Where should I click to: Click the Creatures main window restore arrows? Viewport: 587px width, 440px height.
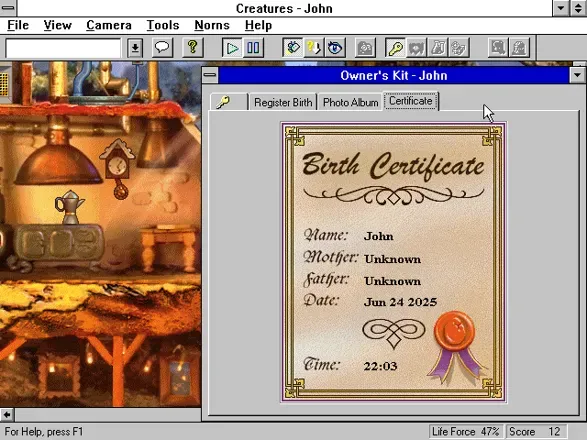[x=578, y=8]
